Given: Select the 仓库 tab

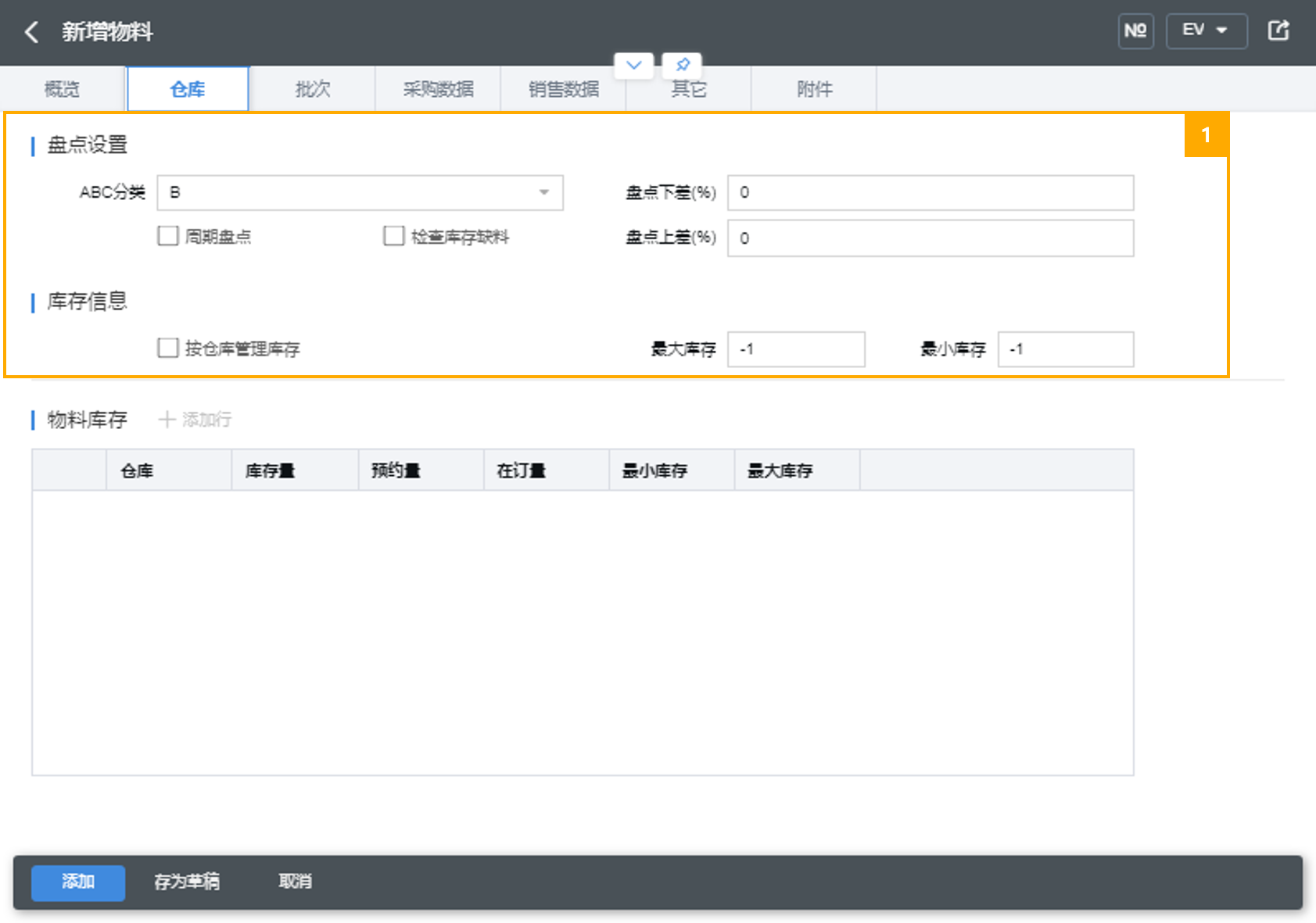Looking at the screenshot, I should (188, 89).
